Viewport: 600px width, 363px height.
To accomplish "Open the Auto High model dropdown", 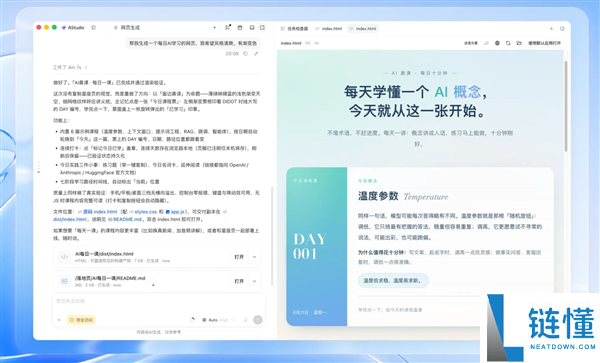I will tap(218, 320).
